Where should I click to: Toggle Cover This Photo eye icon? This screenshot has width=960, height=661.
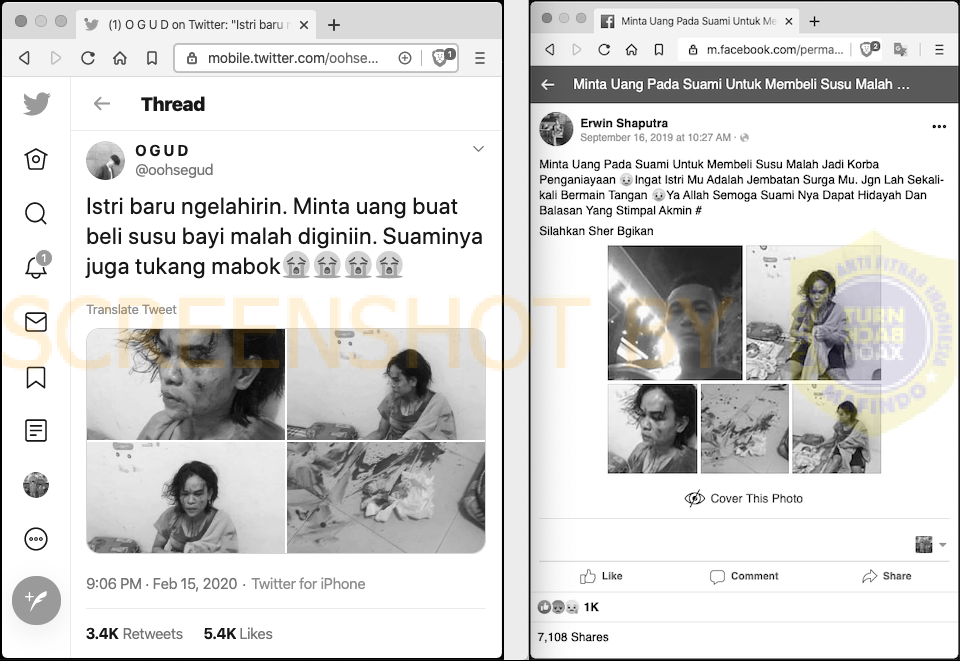coord(694,498)
